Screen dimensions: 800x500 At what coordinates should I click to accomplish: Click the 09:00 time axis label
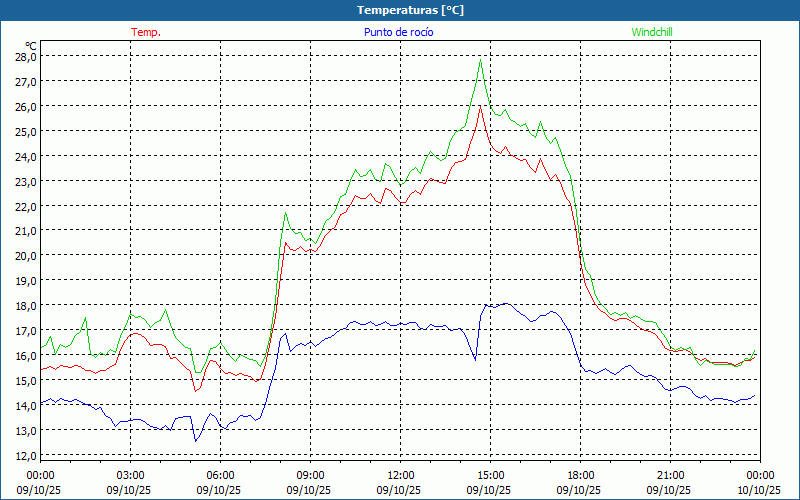[310, 475]
